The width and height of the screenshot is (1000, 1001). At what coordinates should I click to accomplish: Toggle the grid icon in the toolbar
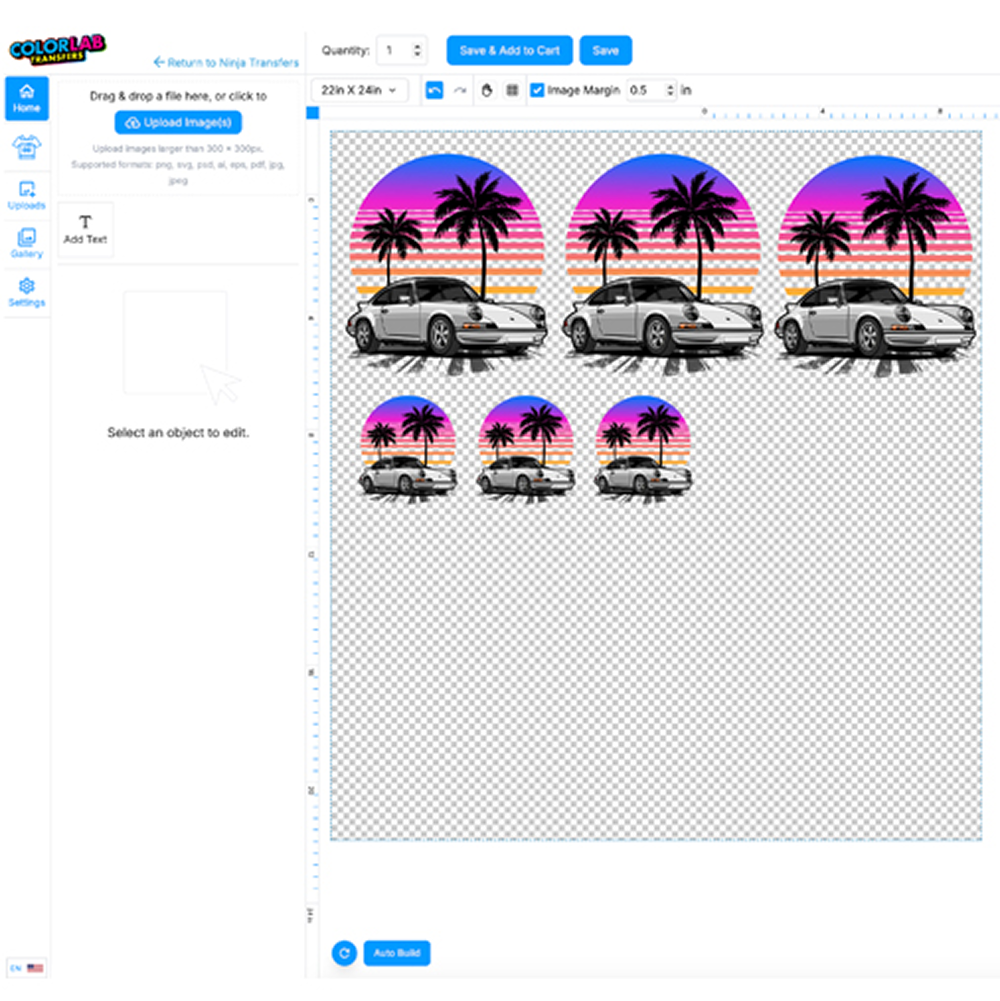click(512, 91)
